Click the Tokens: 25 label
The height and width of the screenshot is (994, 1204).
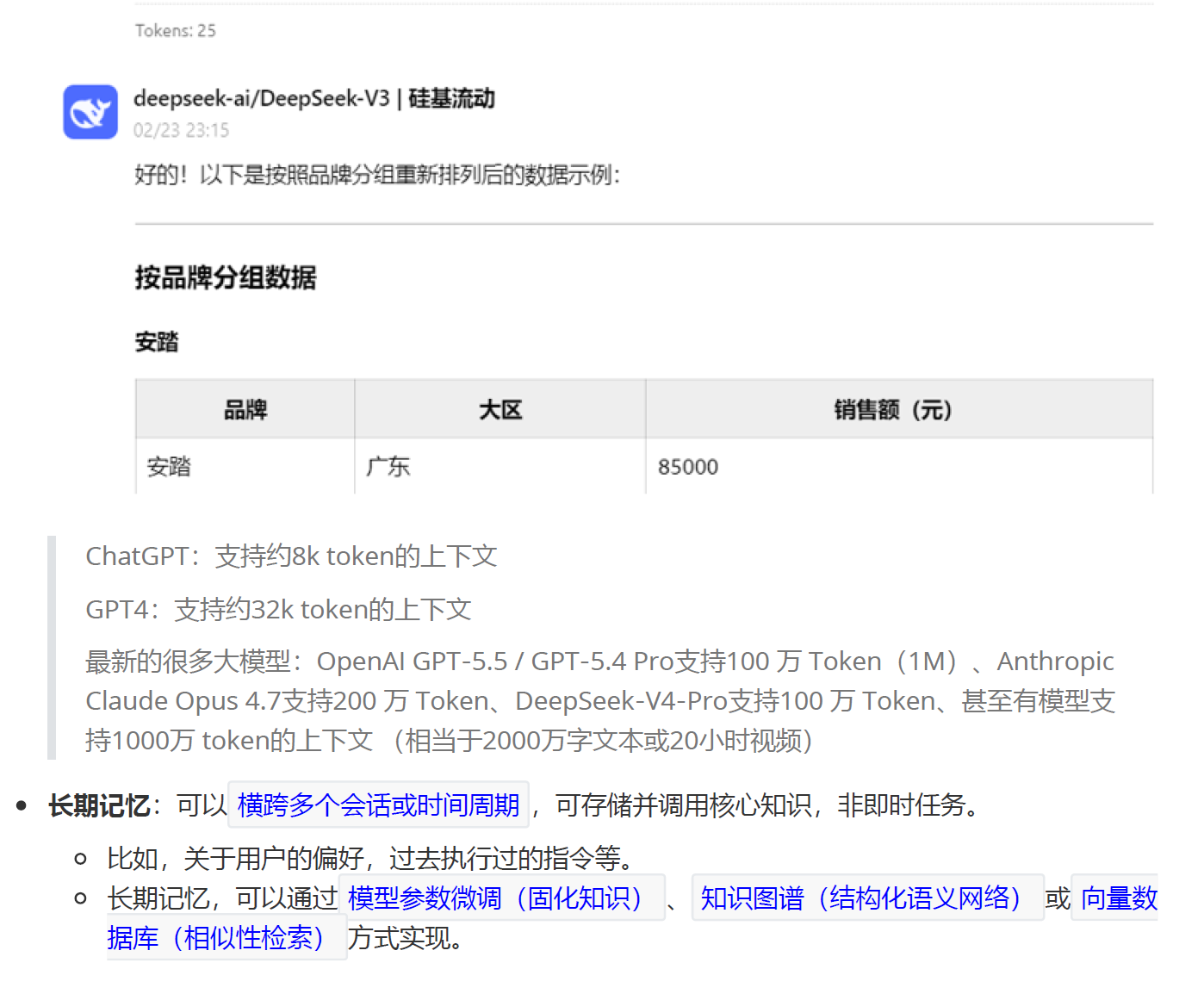coord(175,30)
